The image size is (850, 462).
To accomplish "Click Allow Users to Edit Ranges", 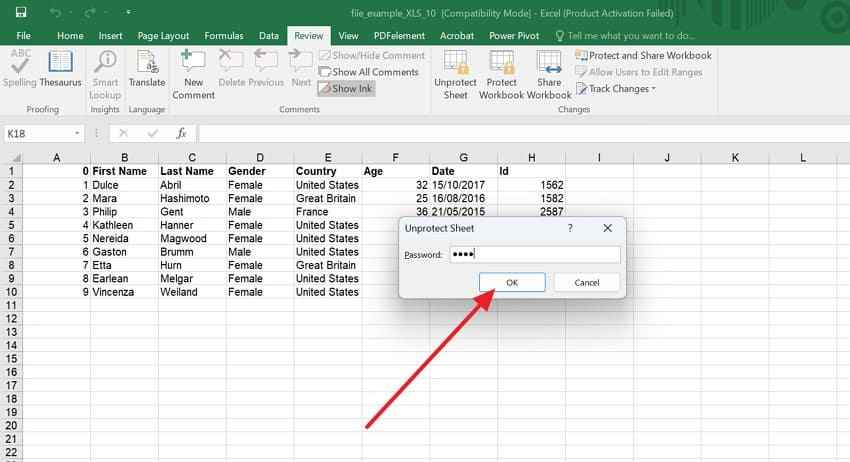I will pos(639,72).
